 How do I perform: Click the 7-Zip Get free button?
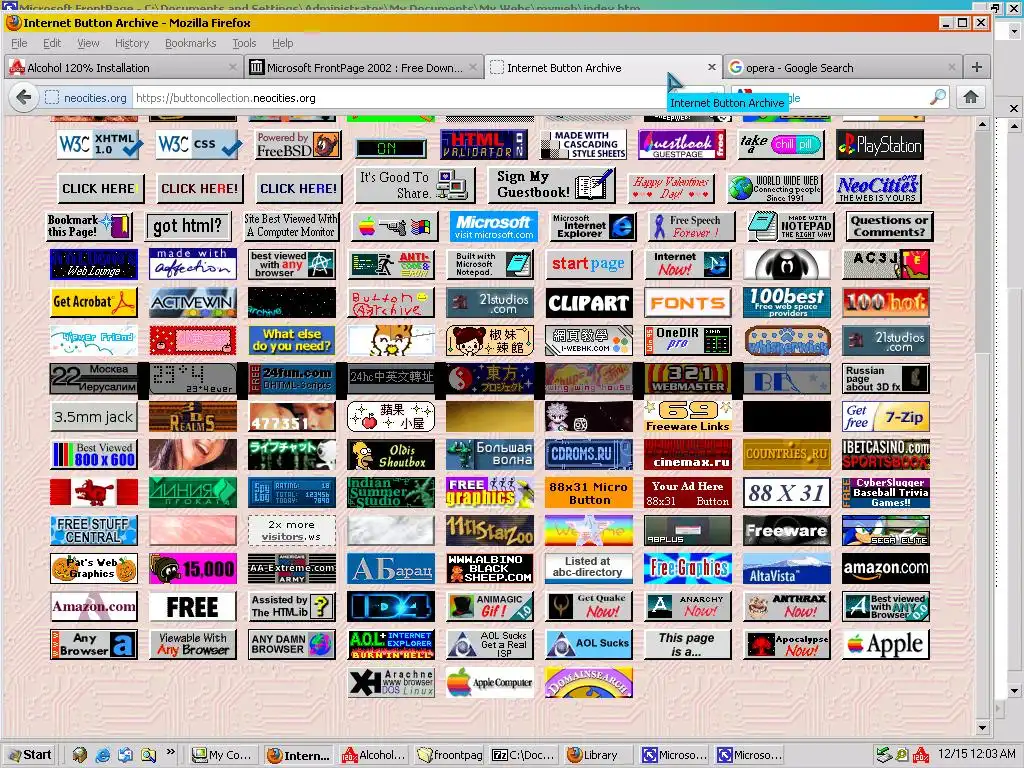(x=886, y=417)
